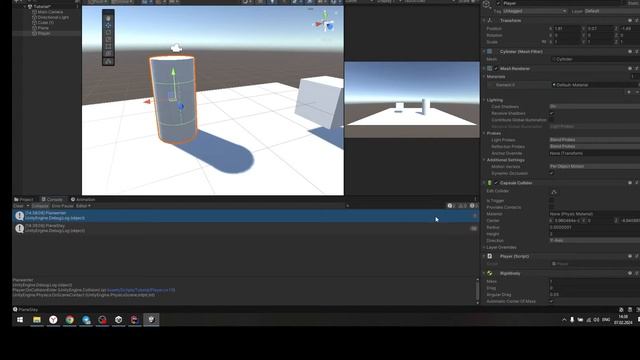Open Transform component settings menu
The width and height of the screenshot is (640, 360).
[x=636, y=20]
